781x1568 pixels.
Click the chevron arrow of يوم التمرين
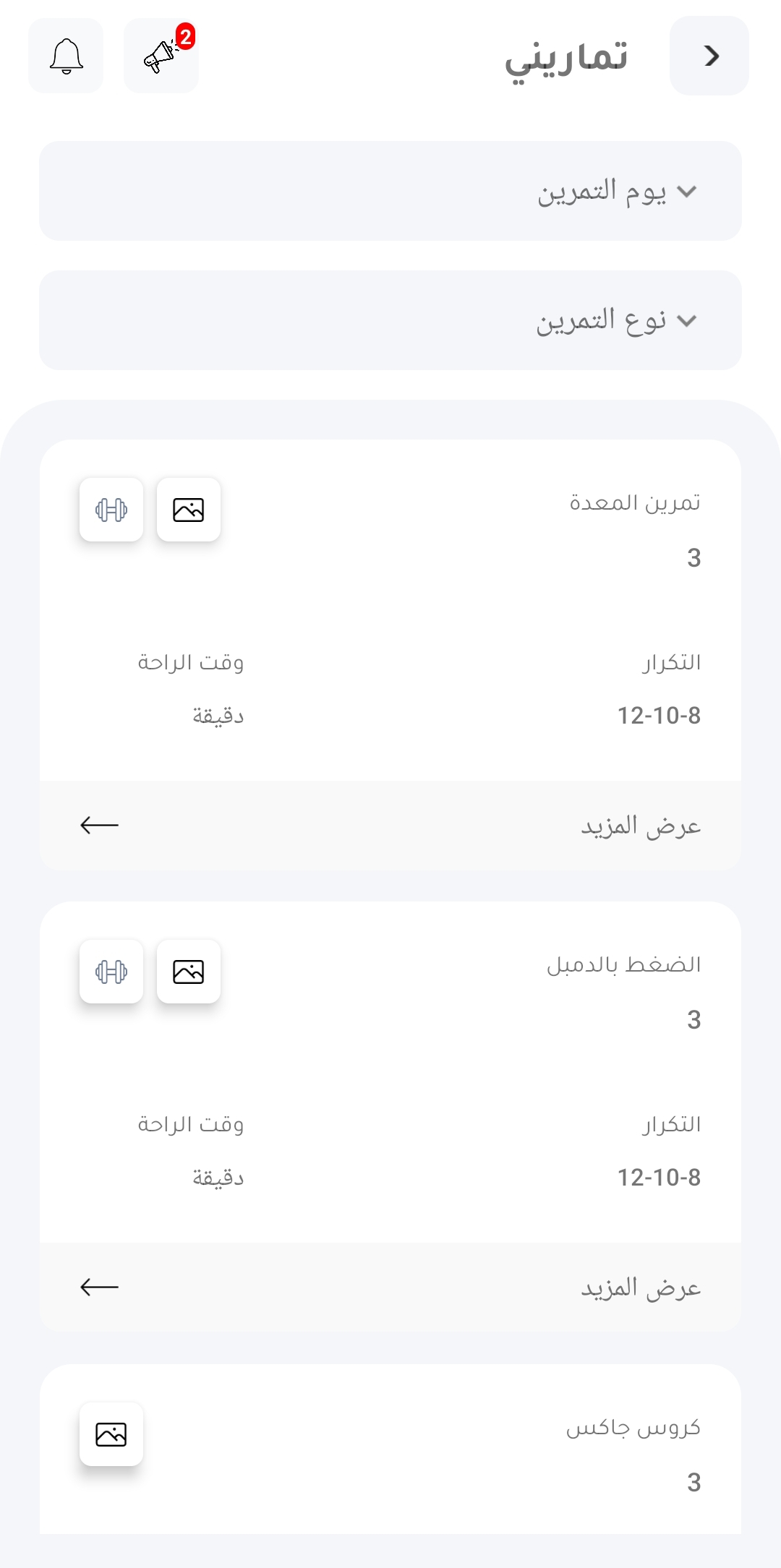[x=686, y=192]
